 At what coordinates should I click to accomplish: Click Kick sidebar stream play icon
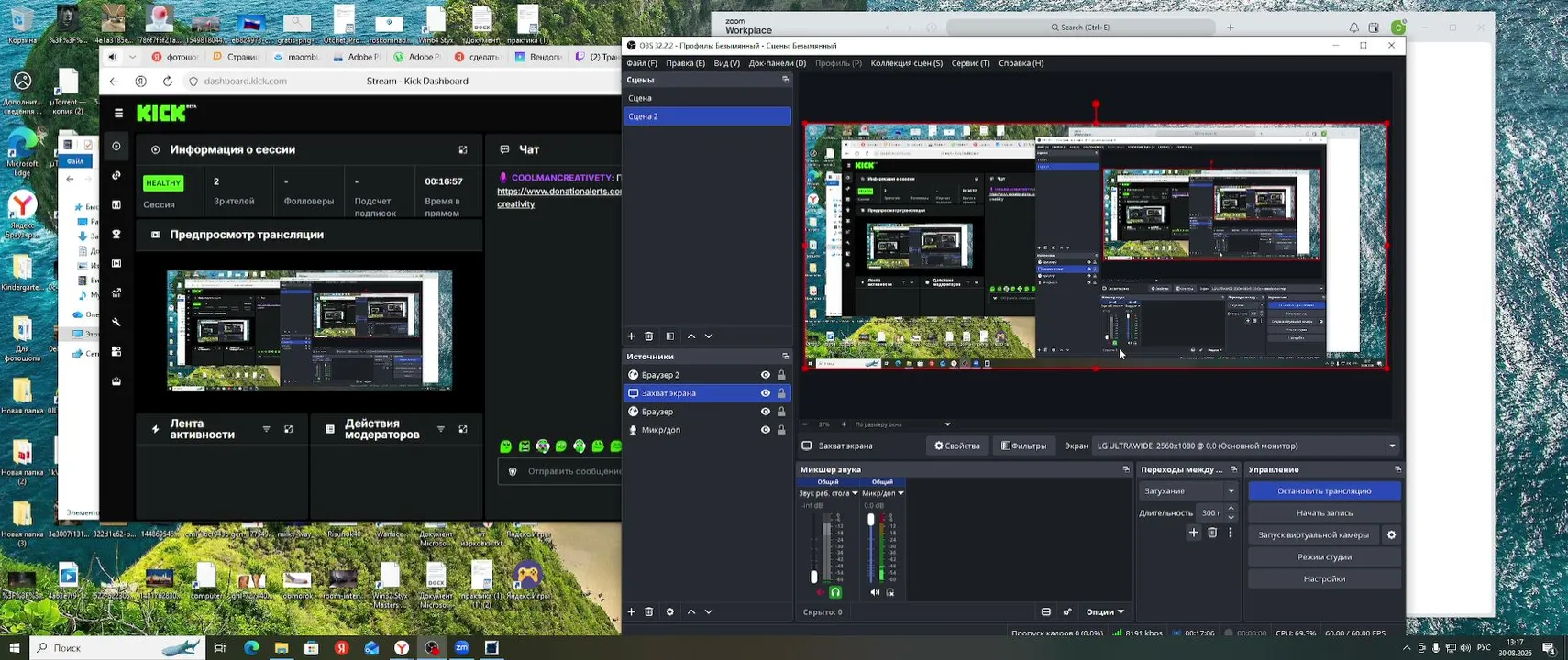pyautogui.click(x=116, y=146)
